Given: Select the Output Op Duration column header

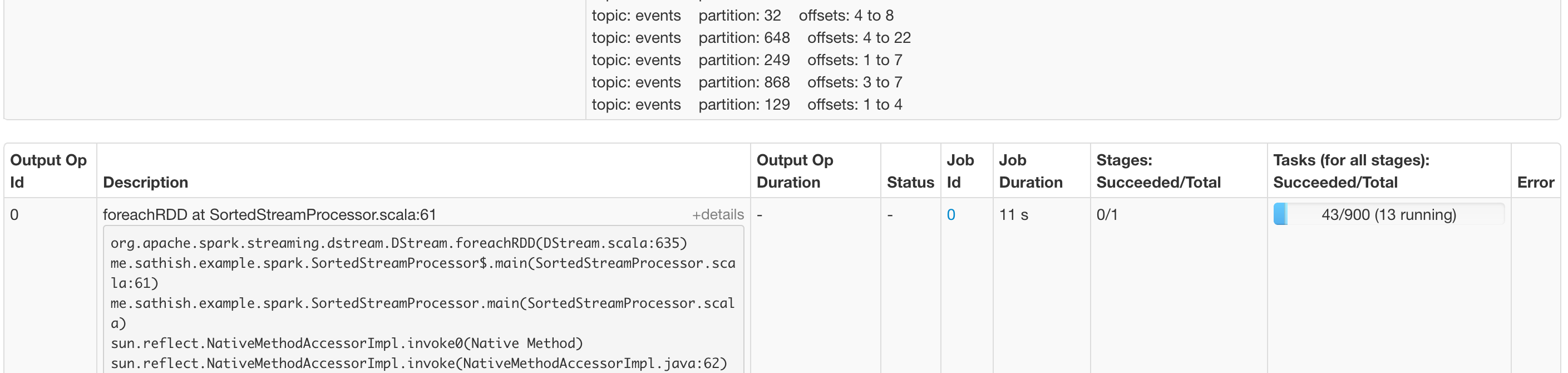Looking at the screenshot, I should click(795, 171).
